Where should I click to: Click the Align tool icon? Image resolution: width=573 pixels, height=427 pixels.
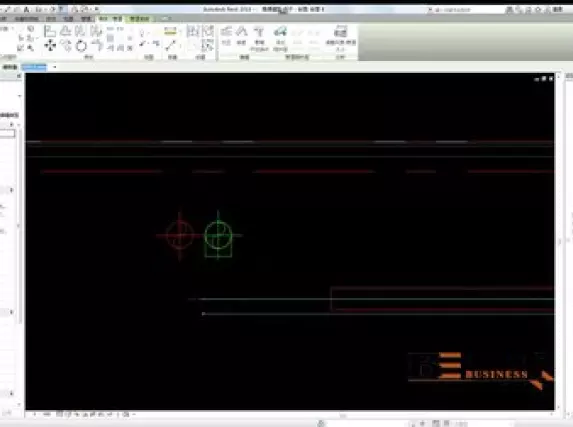(50, 31)
